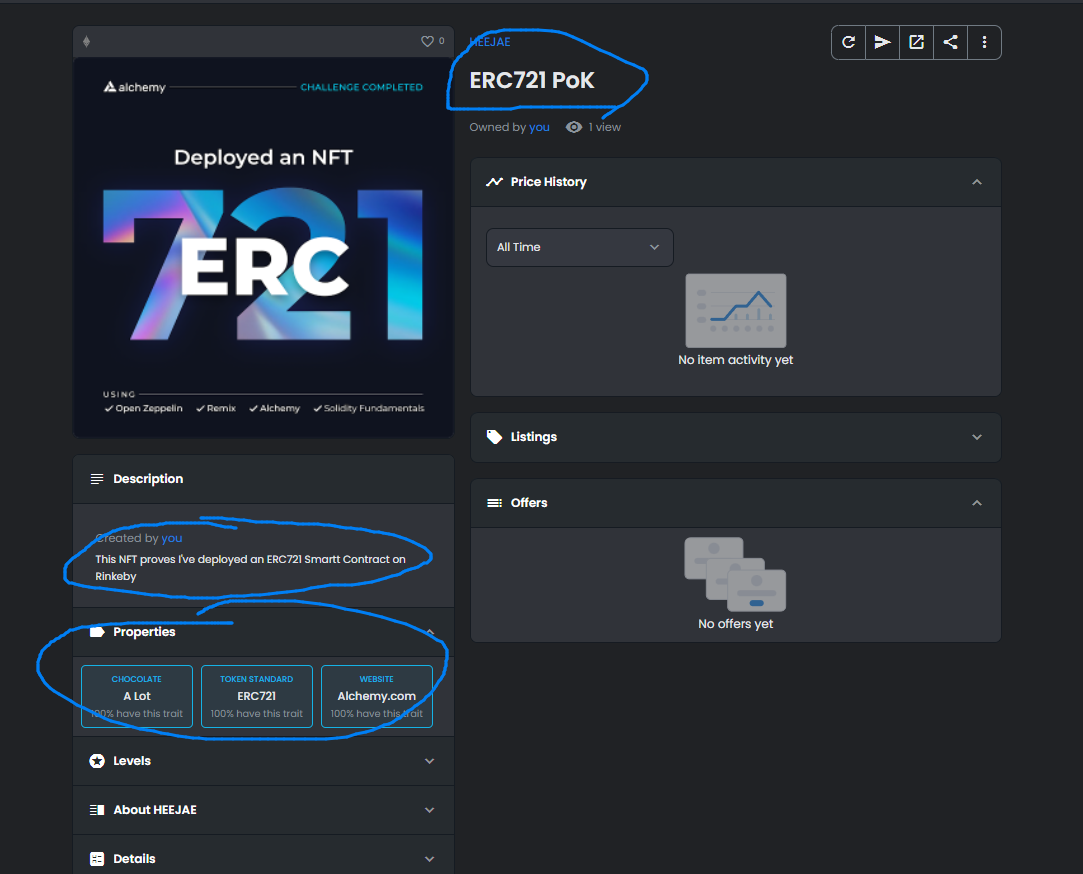Click the Price History chart icon
Screen dimensions: 1083x874
[495, 182]
